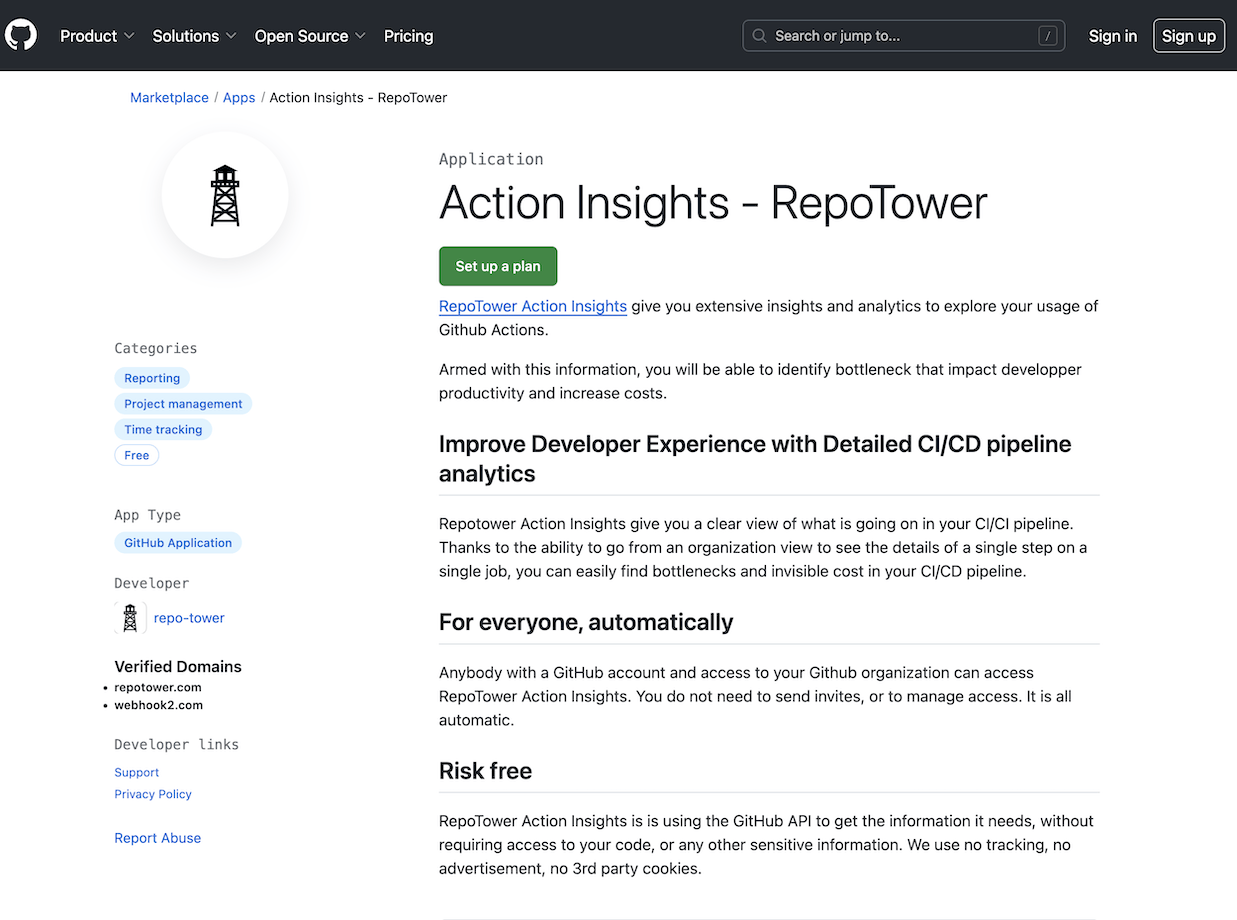Image resolution: width=1237 pixels, height=920 pixels.
Task: Select the Reporting category badge
Action: [x=151, y=378]
